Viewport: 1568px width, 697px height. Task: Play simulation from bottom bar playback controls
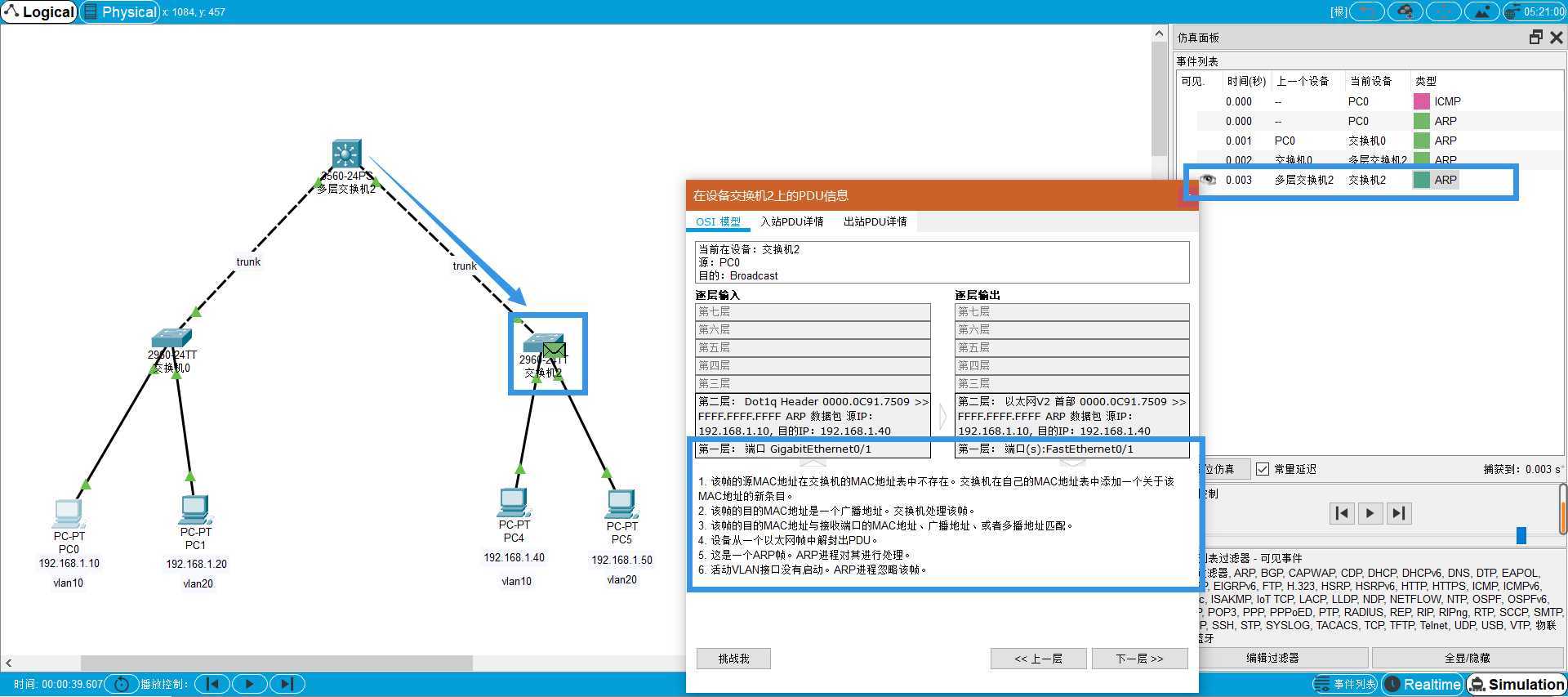pyautogui.click(x=250, y=684)
